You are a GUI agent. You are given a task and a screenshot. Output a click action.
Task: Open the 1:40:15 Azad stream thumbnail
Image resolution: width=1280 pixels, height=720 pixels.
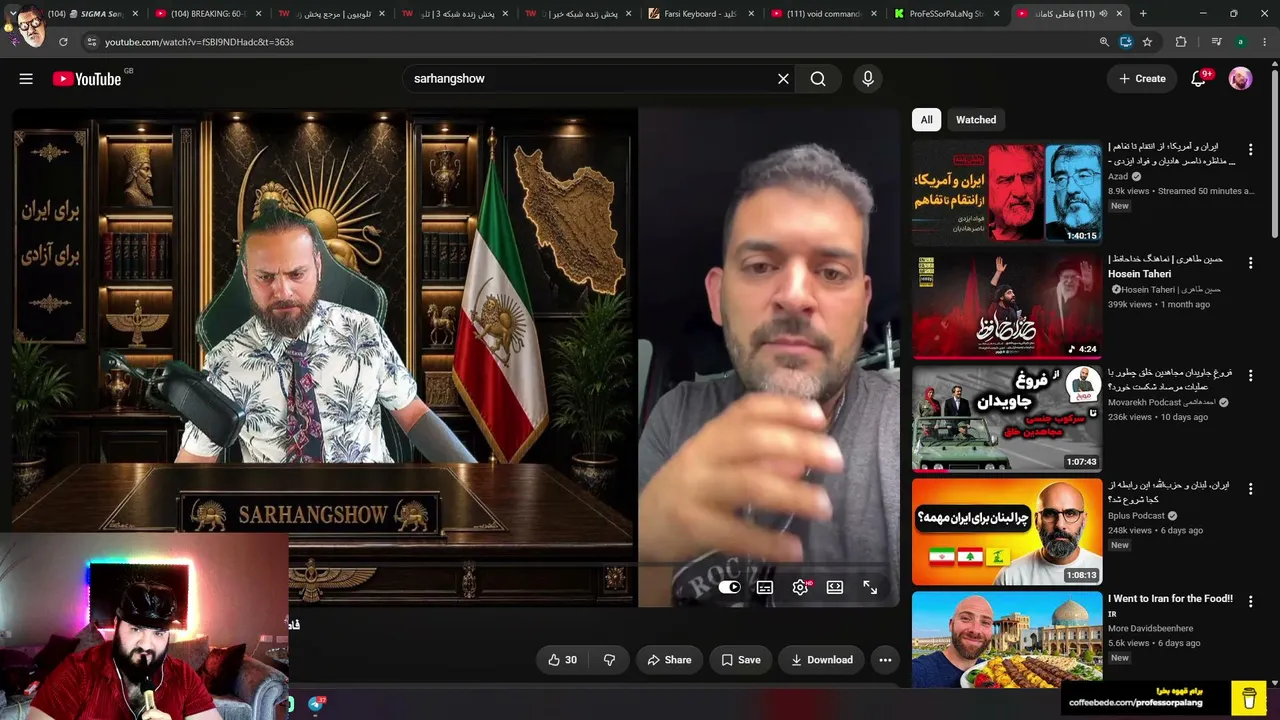click(x=1007, y=193)
